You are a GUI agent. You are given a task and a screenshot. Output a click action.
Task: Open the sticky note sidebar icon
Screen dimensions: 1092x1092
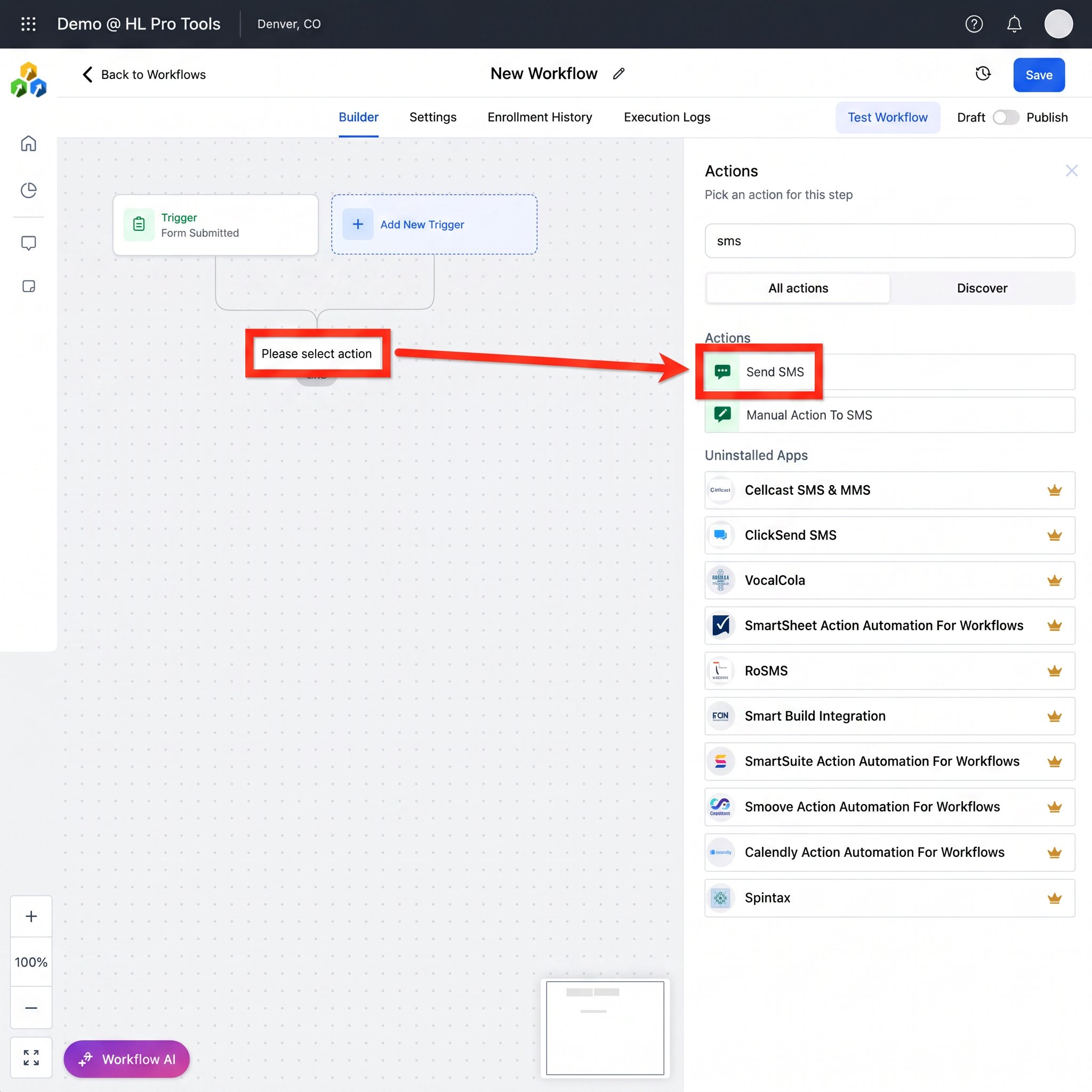pos(28,286)
